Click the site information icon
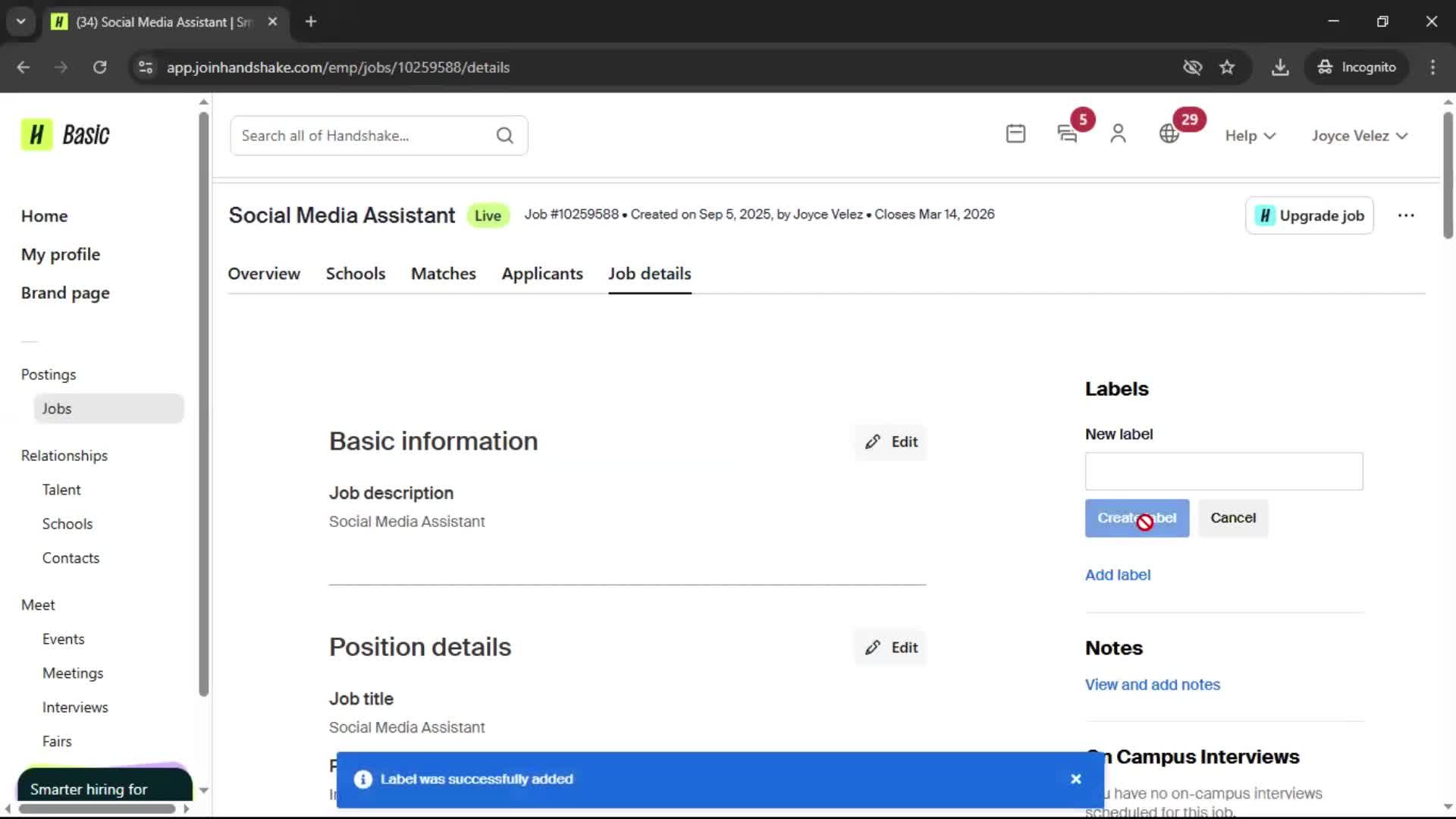Image resolution: width=1456 pixels, height=819 pixels. click(146, 67)
